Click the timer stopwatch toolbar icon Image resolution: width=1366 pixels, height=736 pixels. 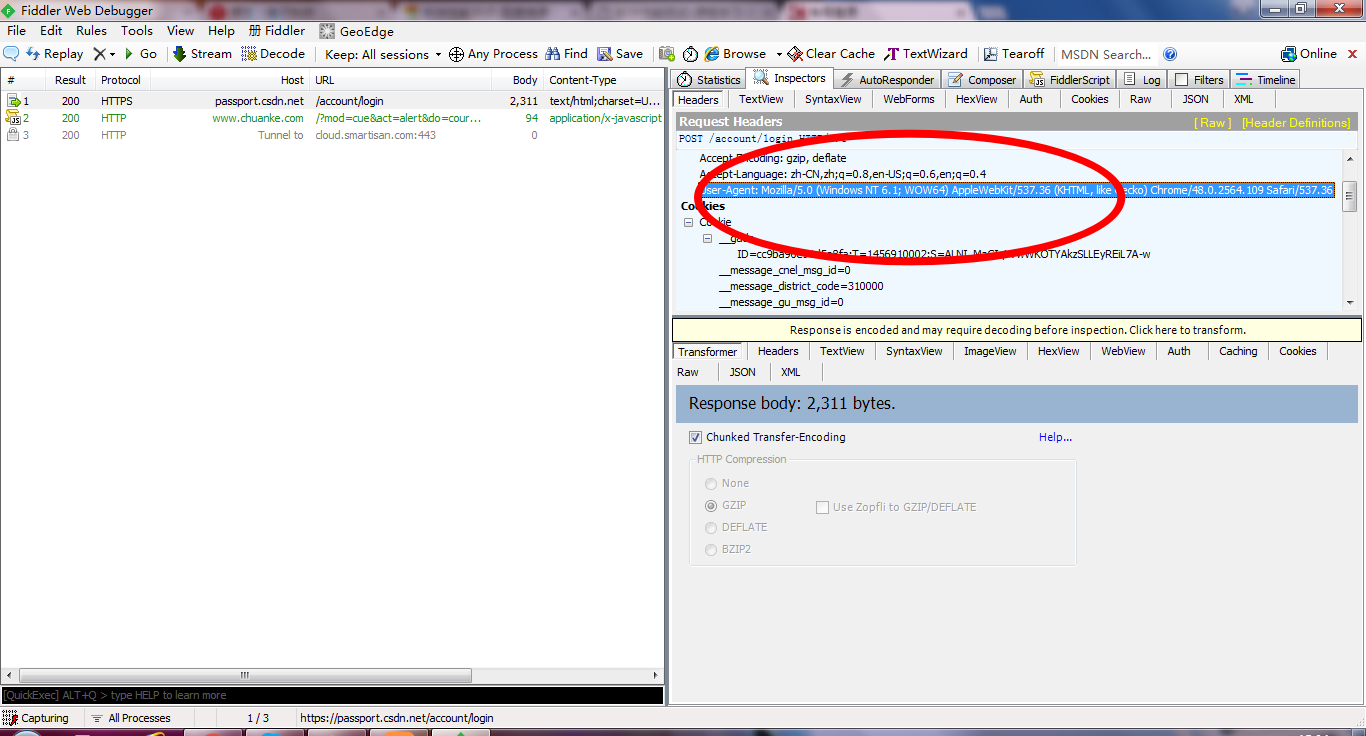point(691,54)
